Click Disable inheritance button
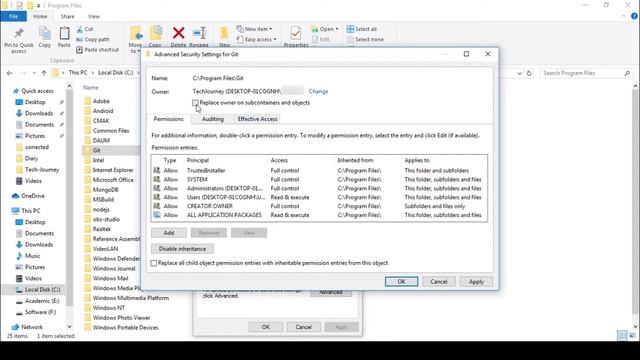This screenshot has width=640, height=360. click(x=182, y=249)
